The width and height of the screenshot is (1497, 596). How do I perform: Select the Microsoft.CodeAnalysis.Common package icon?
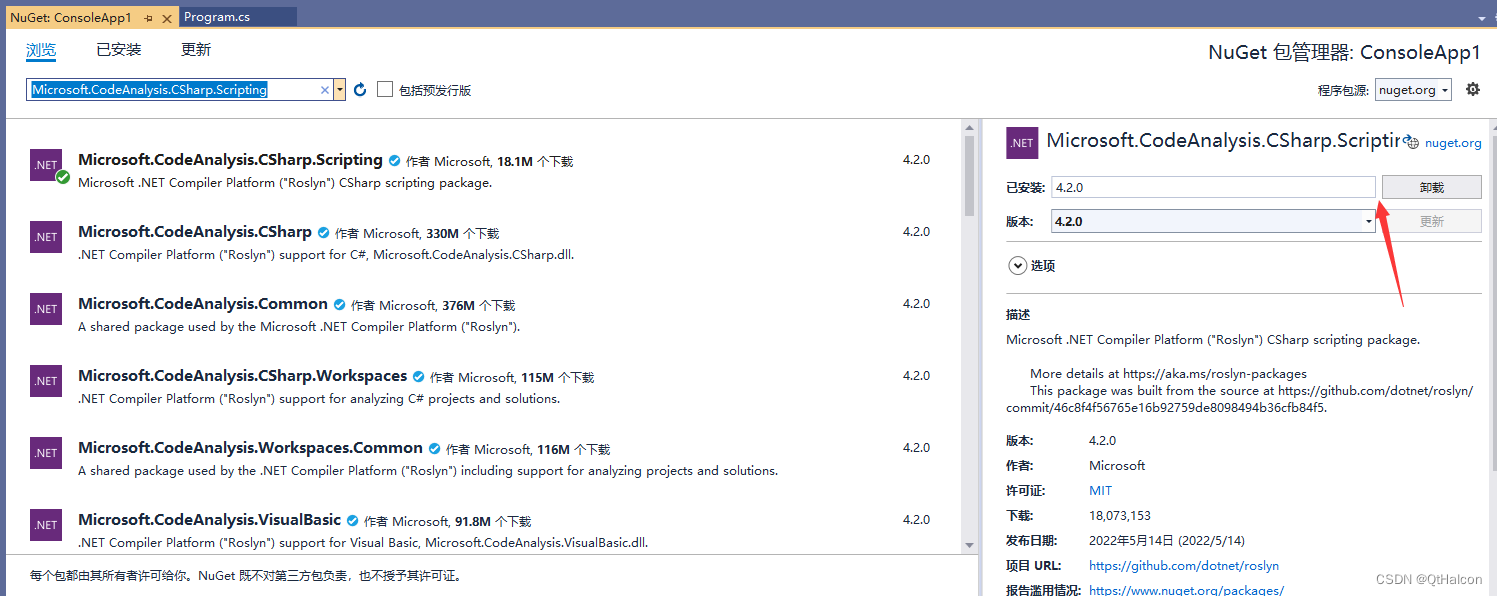[47, 309]
